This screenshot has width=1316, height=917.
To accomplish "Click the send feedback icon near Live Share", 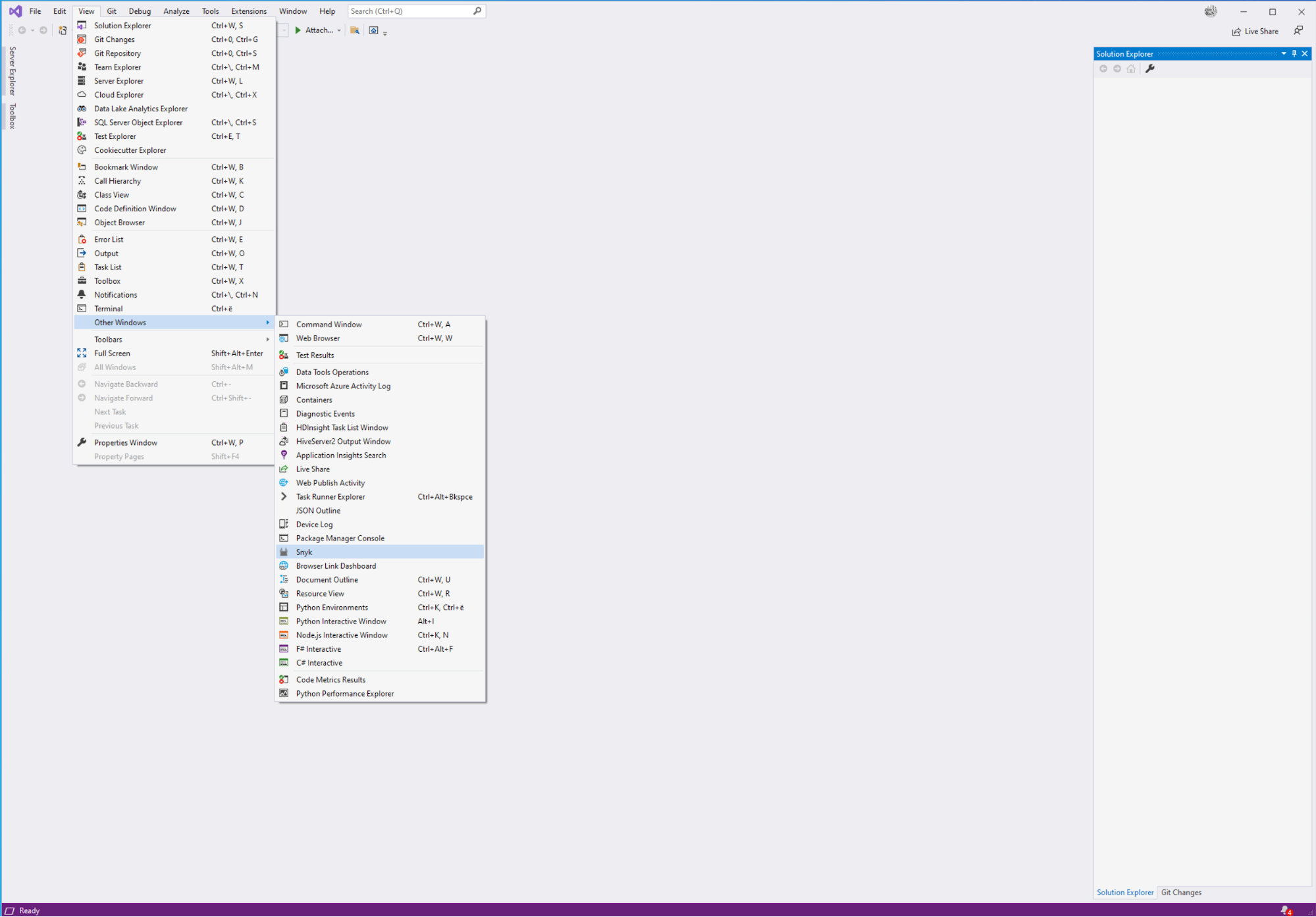I will tap(1298, 30).
